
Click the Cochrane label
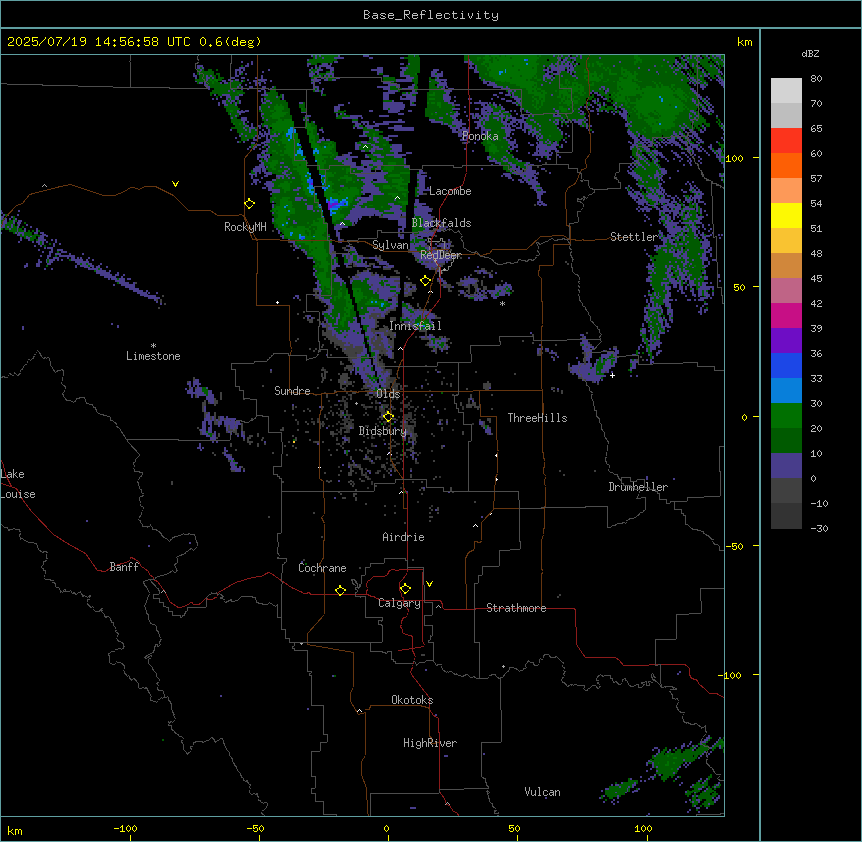[322, 568]
